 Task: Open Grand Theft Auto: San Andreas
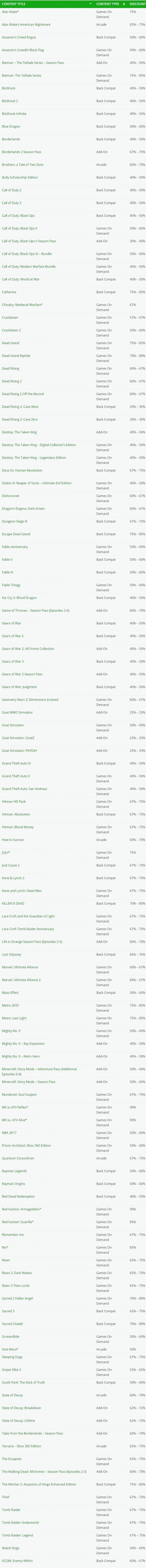click(x=24, y=789)
